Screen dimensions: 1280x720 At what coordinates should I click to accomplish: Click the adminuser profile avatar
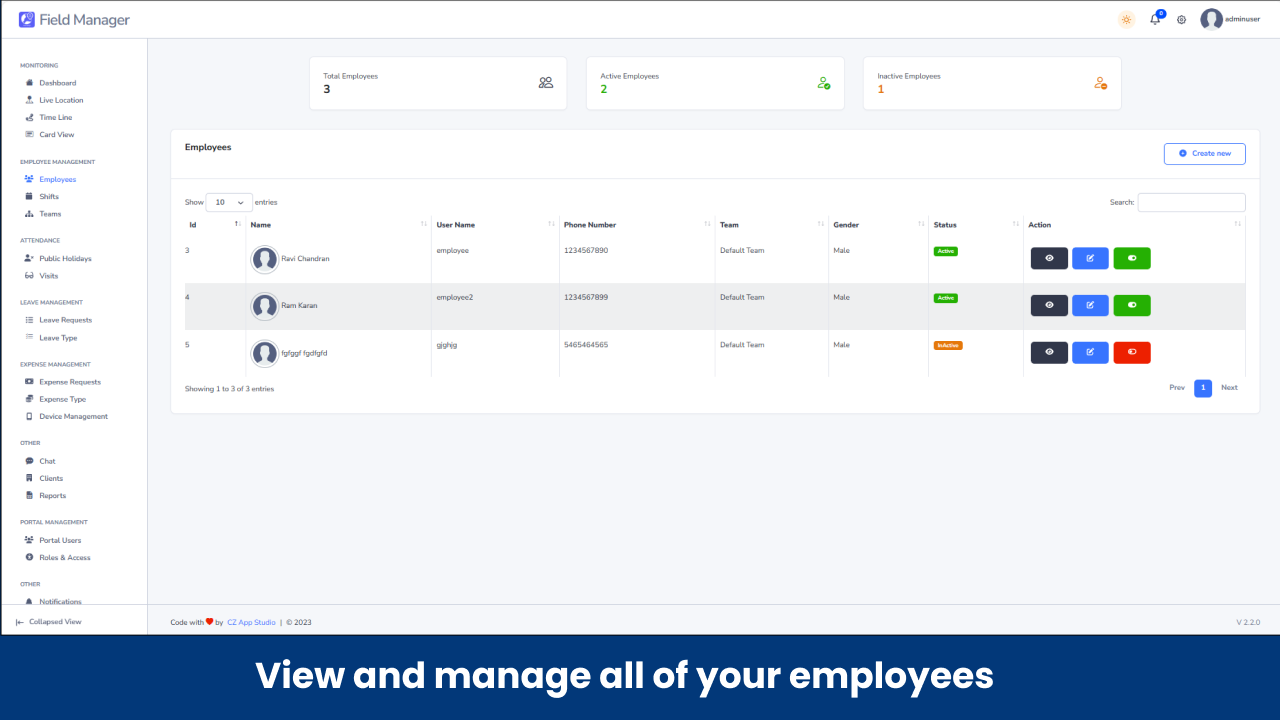(x=1212, y=19)
